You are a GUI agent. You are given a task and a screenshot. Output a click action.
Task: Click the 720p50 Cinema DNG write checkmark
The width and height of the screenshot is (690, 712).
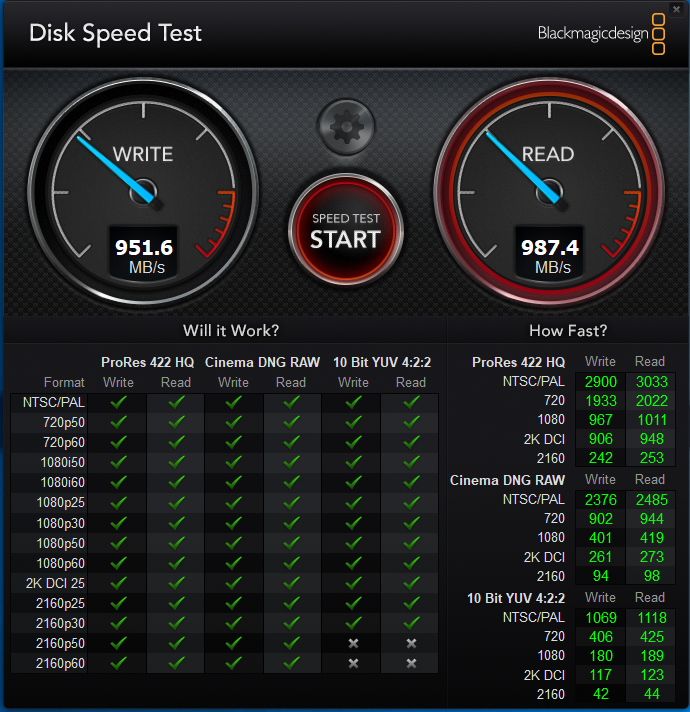pyautogui.click(x=233, y=422)
